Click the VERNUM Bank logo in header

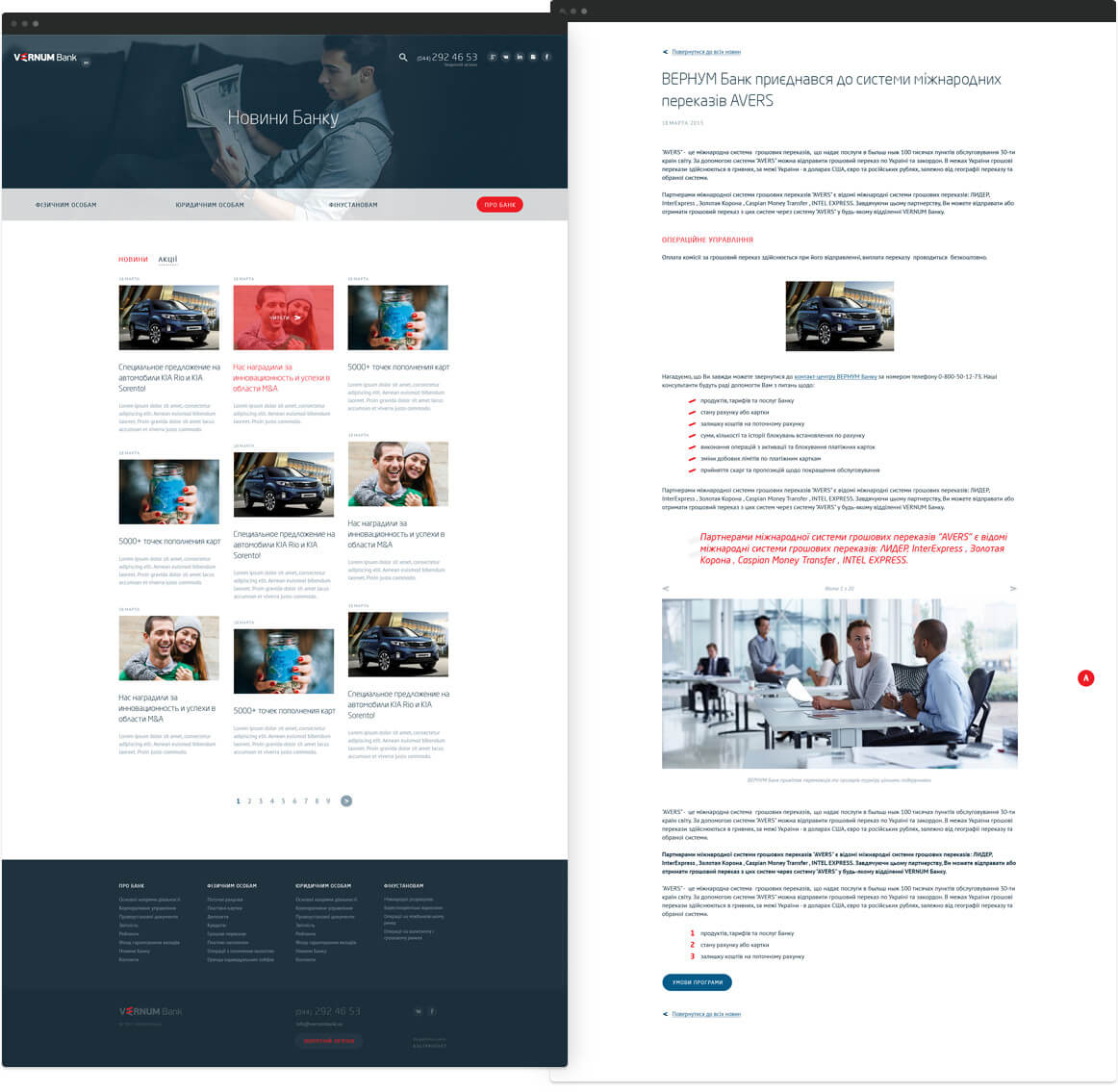pyautogui.click(x=45, y=57)
